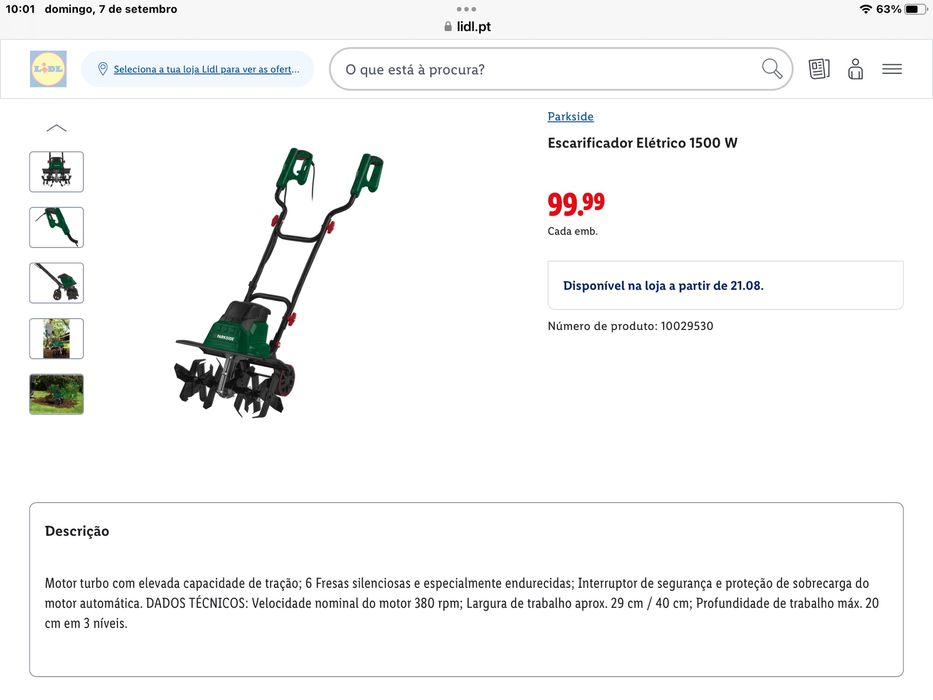Select the side-view tiller thumbnail

tap(57, 283)
